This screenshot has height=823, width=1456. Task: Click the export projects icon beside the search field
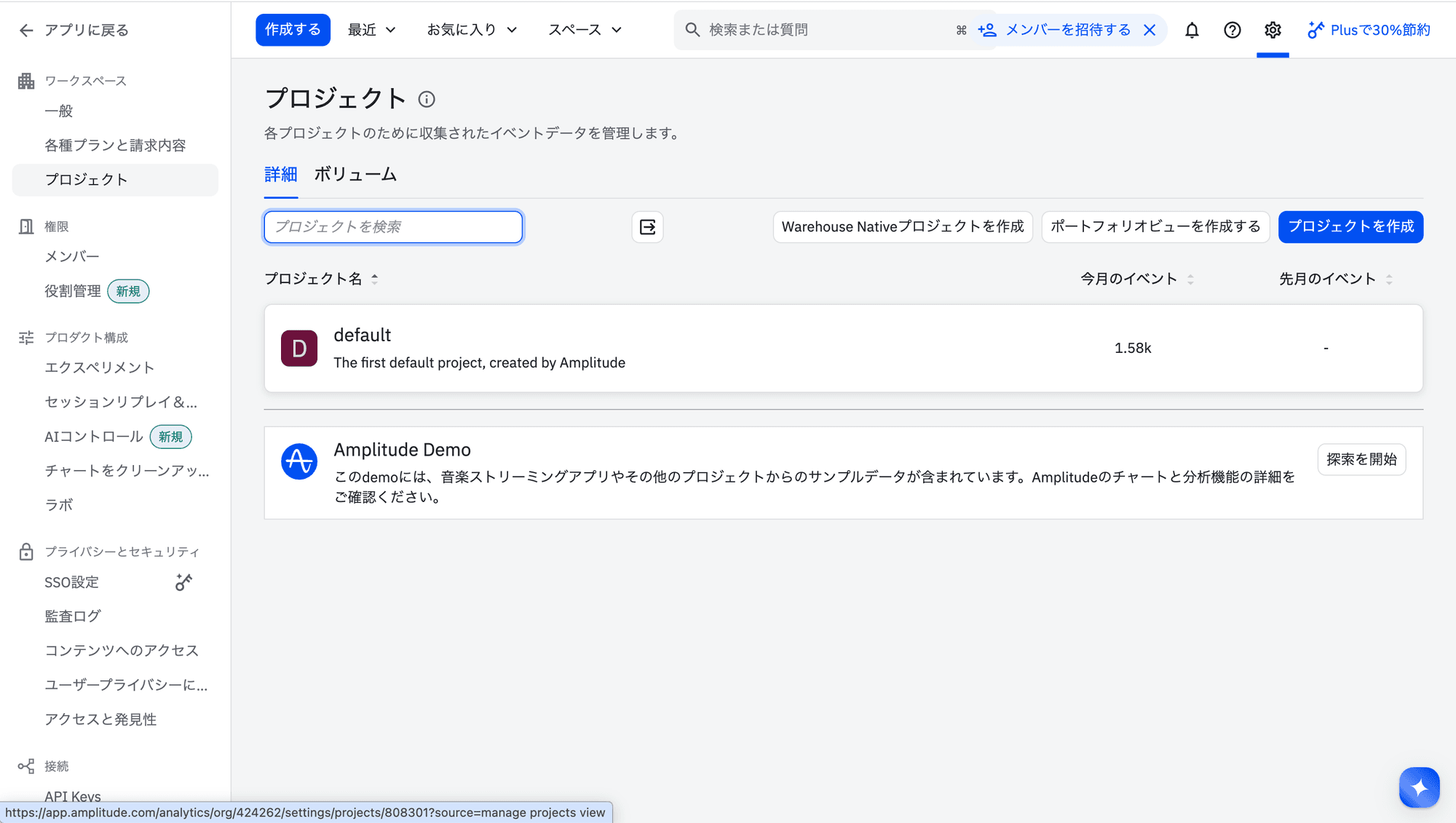[646, 227]
